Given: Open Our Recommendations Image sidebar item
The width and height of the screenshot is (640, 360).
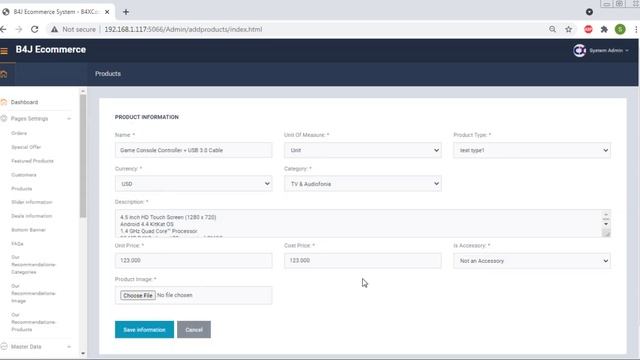Looking at the screenshot, I should pos(33,293).
